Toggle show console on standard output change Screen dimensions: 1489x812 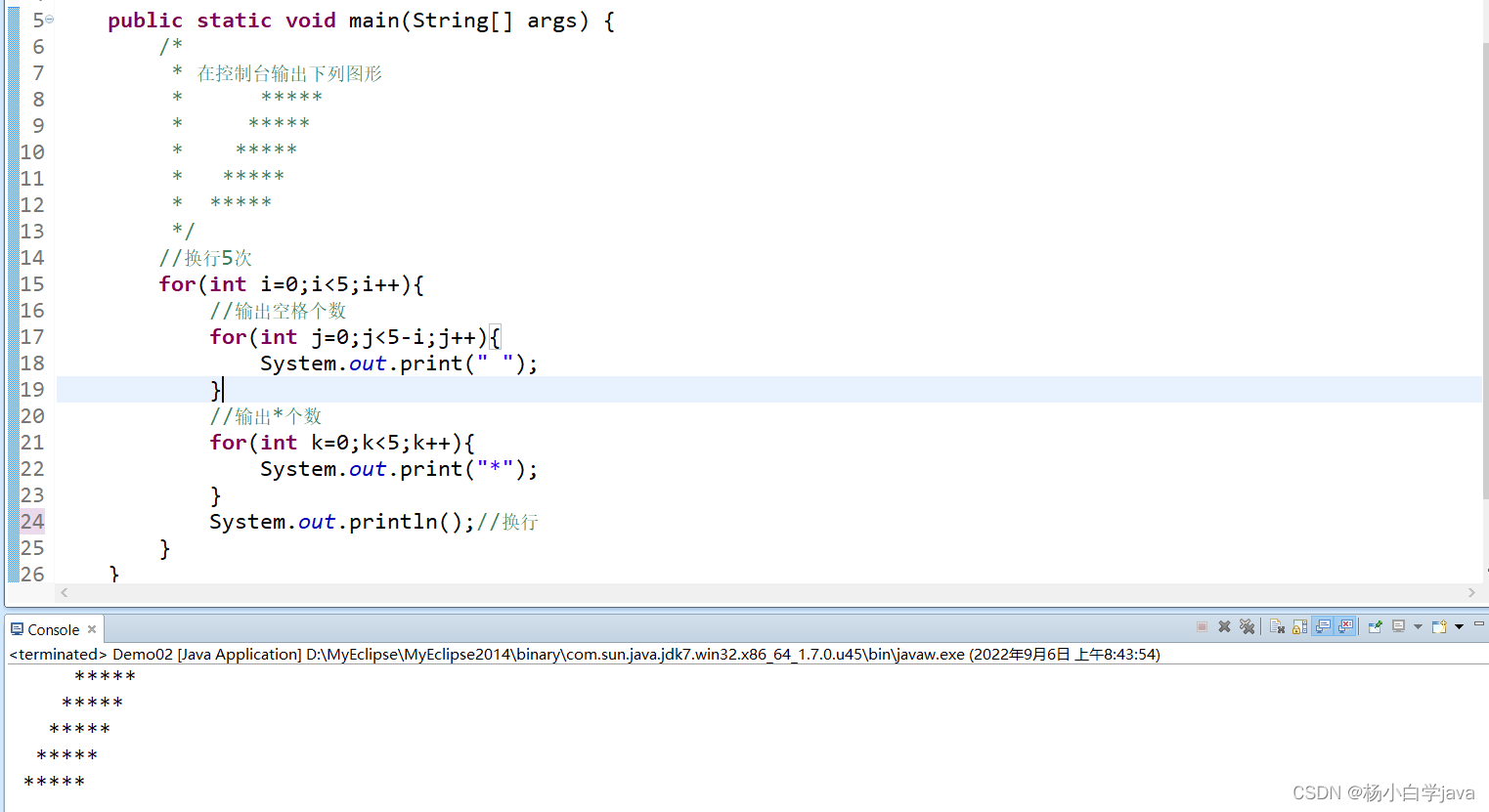[x=1322, y=626]
